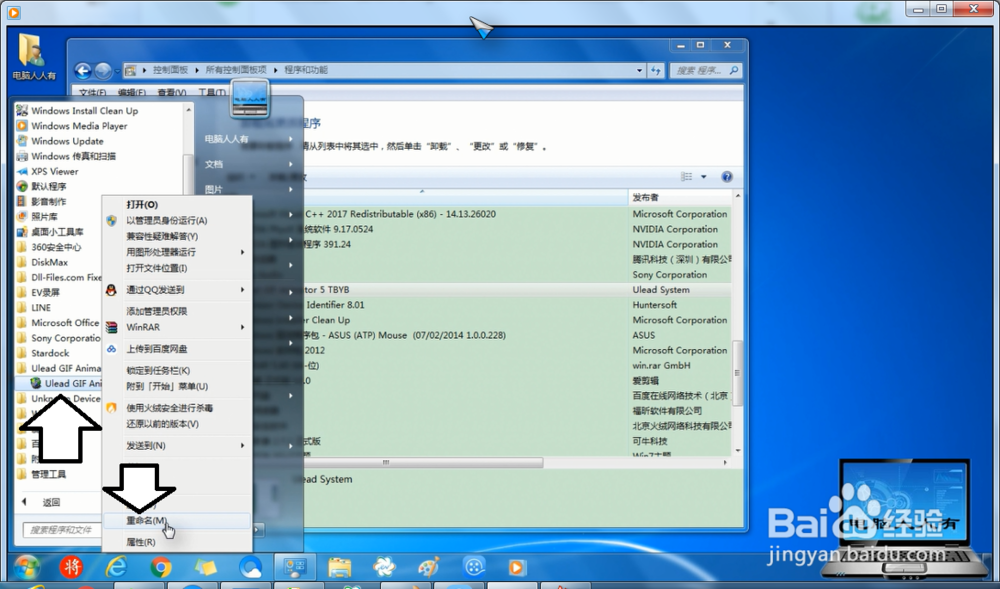Open the red 将 icon on the taskbar

pyautogui.click(x=71, y=567)
